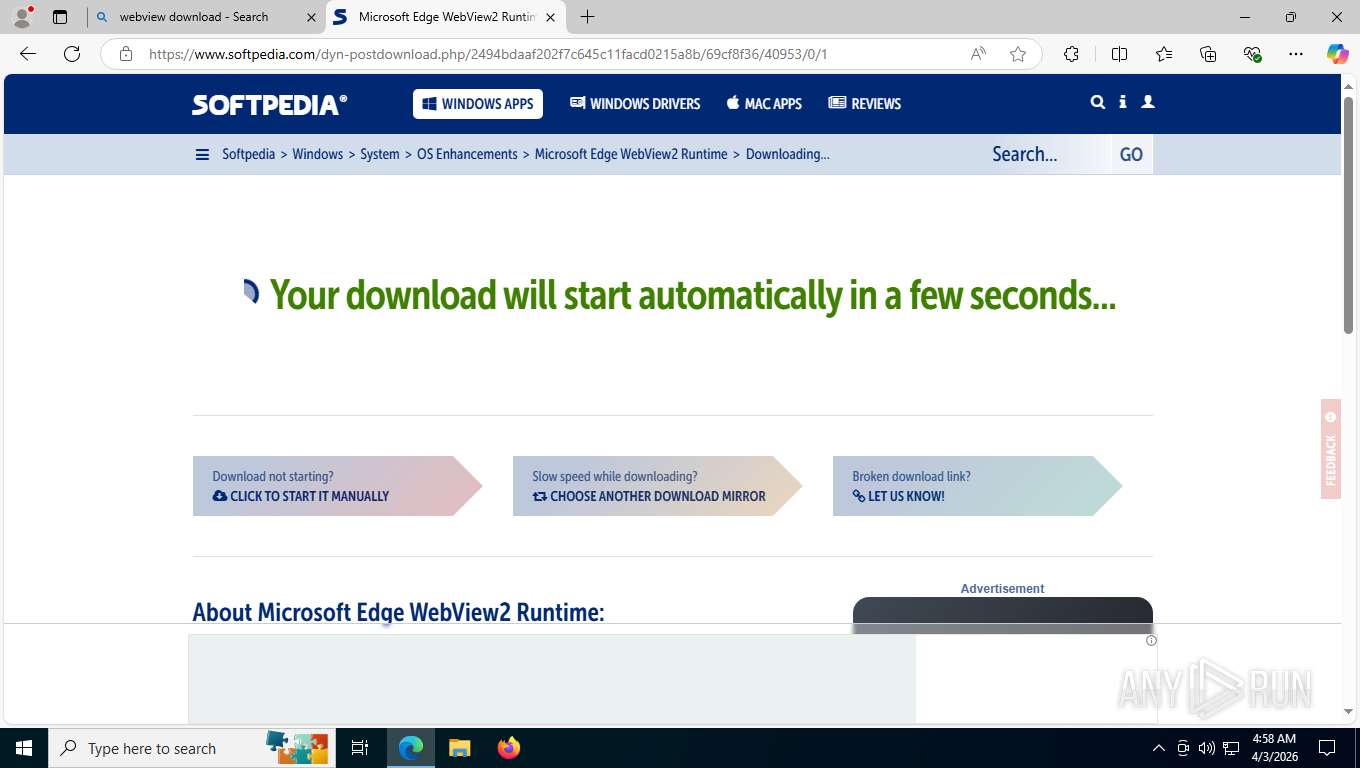Add this page to favorites with the star icon
This screenshot has height=768, width=1360.
1018,54
